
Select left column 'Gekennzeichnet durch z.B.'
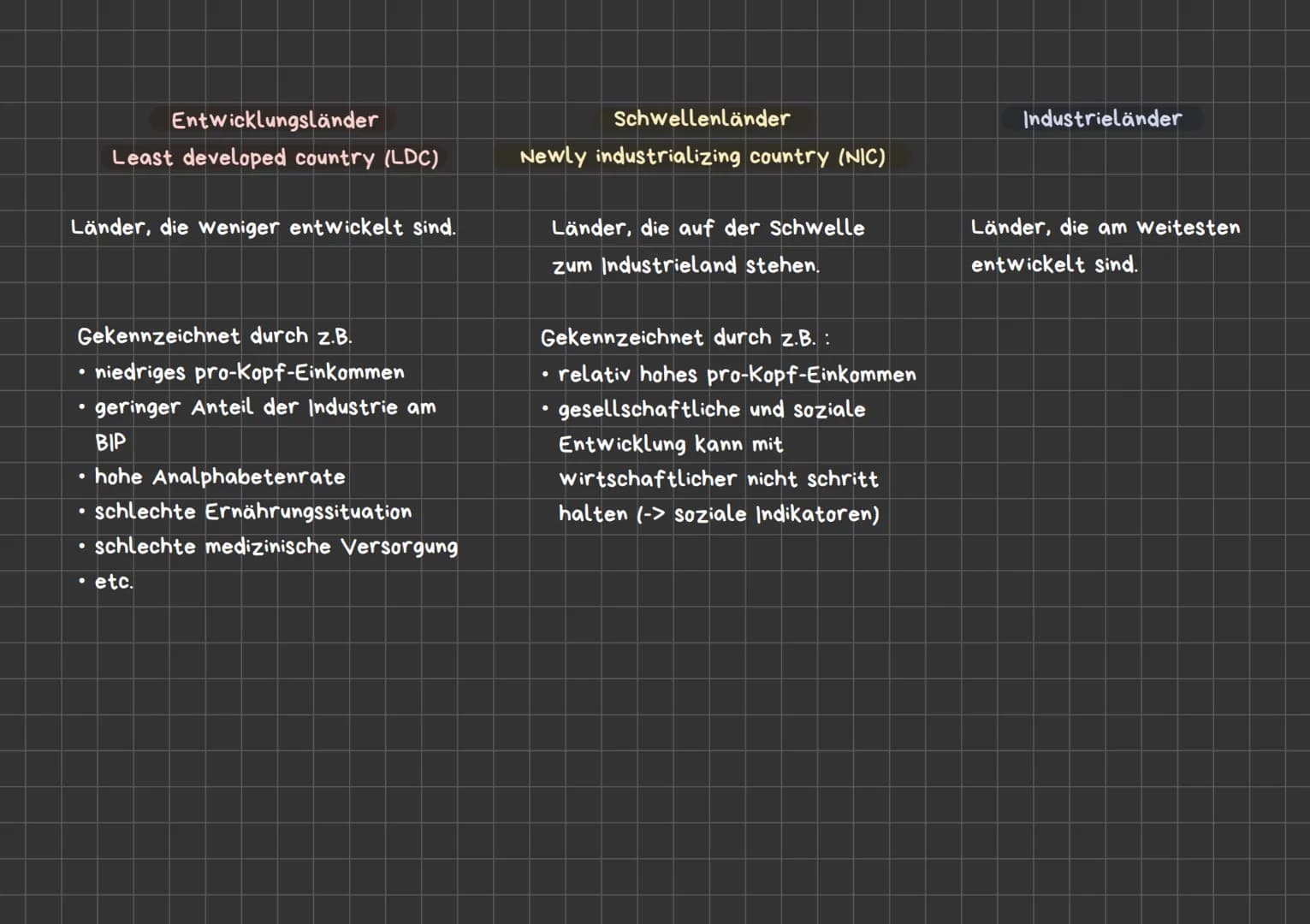point(215,336)
